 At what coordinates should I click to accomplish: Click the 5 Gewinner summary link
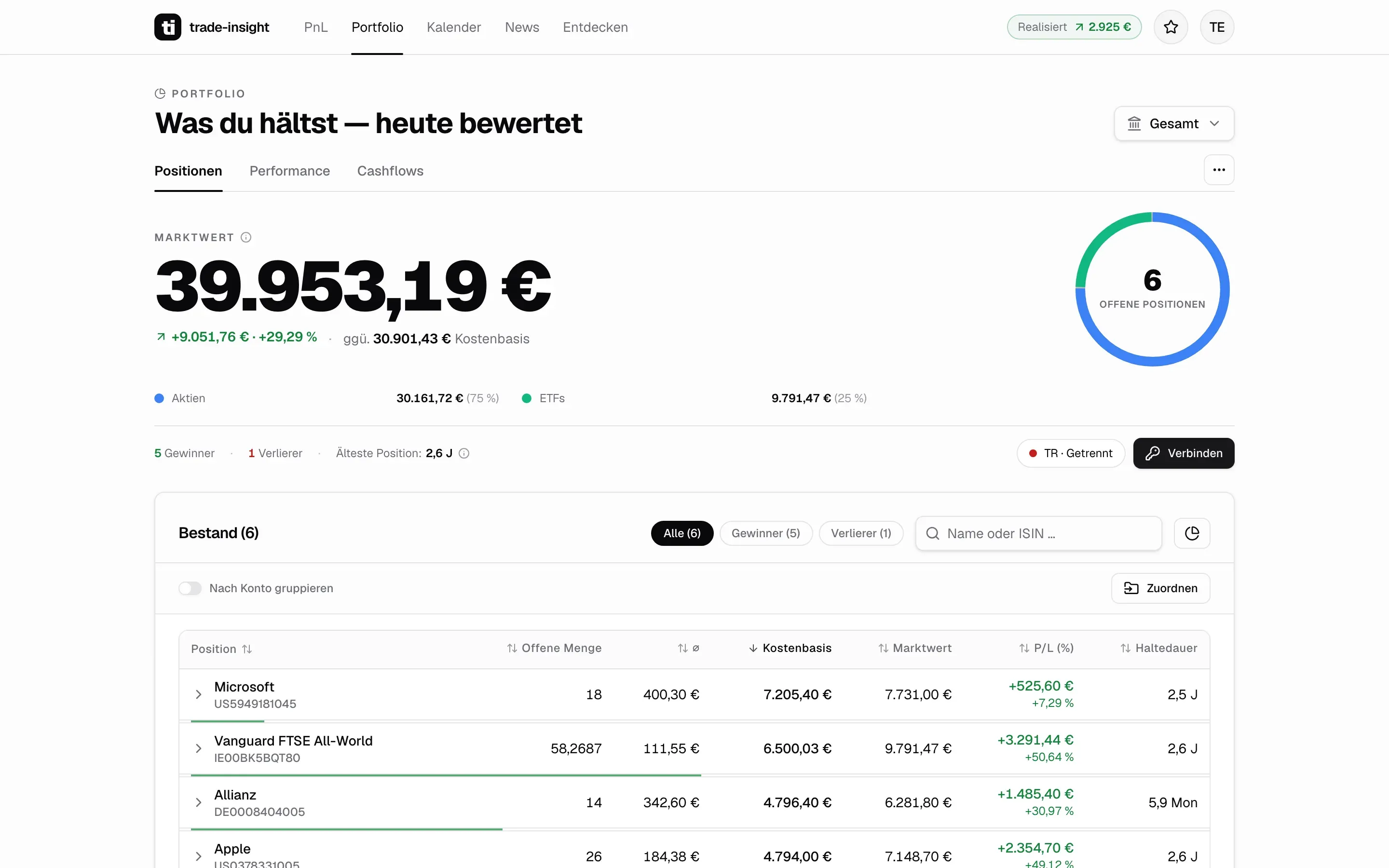point(184,453)
